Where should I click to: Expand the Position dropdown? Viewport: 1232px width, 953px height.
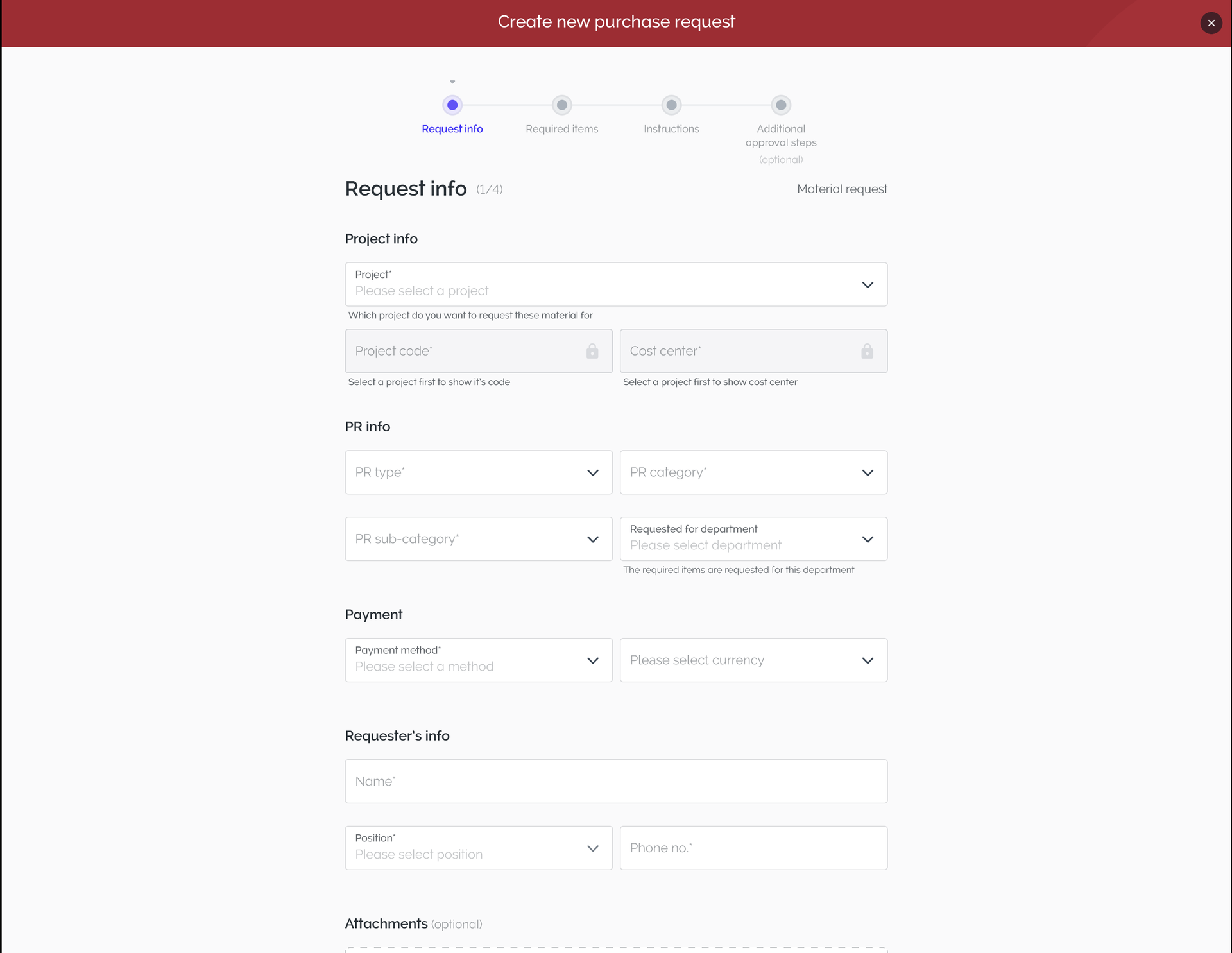tap(478, 848)
